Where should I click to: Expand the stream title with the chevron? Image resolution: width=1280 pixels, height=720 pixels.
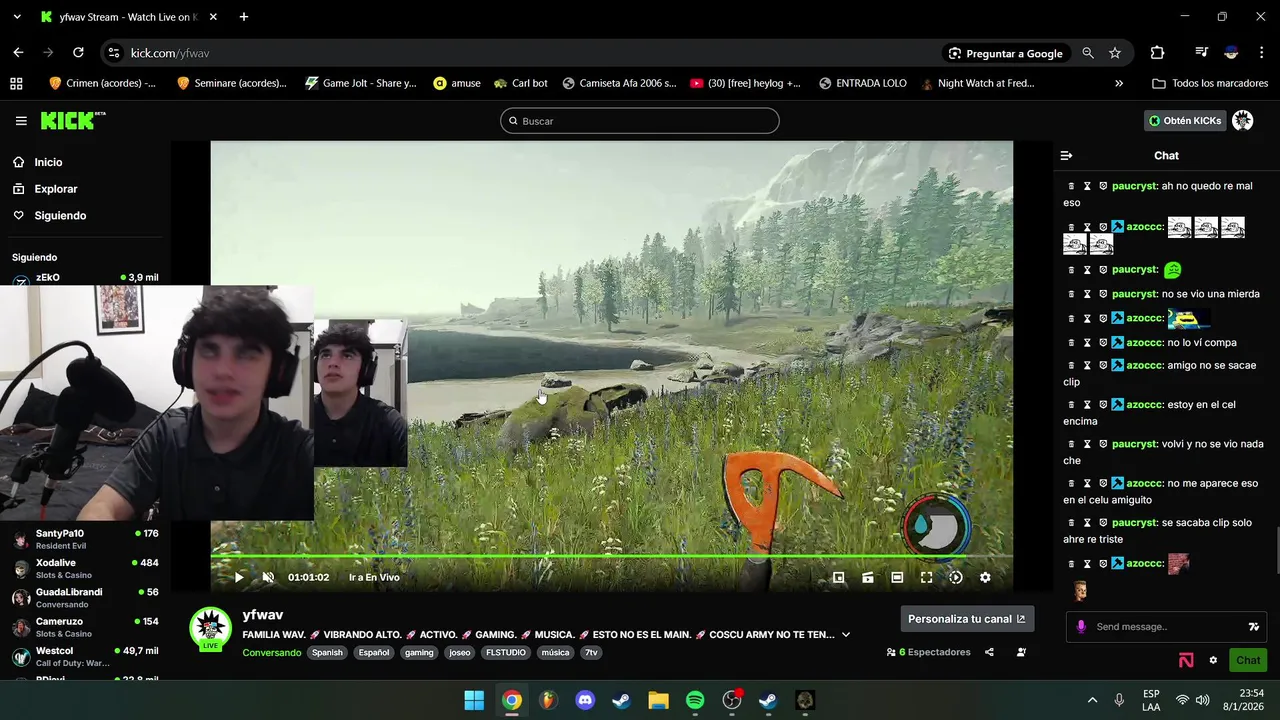[x=846, y=634]
